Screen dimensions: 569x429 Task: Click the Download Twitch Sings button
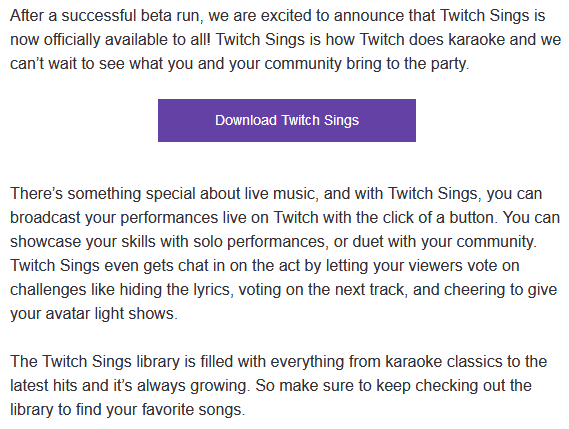click(287, 120)
